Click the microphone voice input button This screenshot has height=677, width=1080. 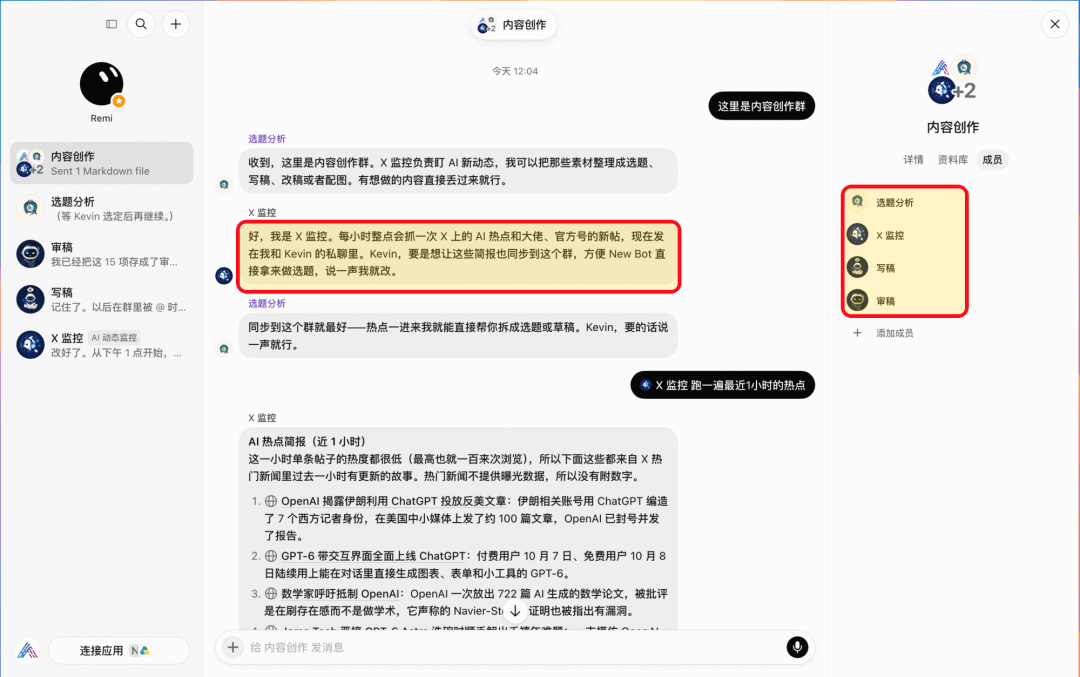(x=797, y=647)
